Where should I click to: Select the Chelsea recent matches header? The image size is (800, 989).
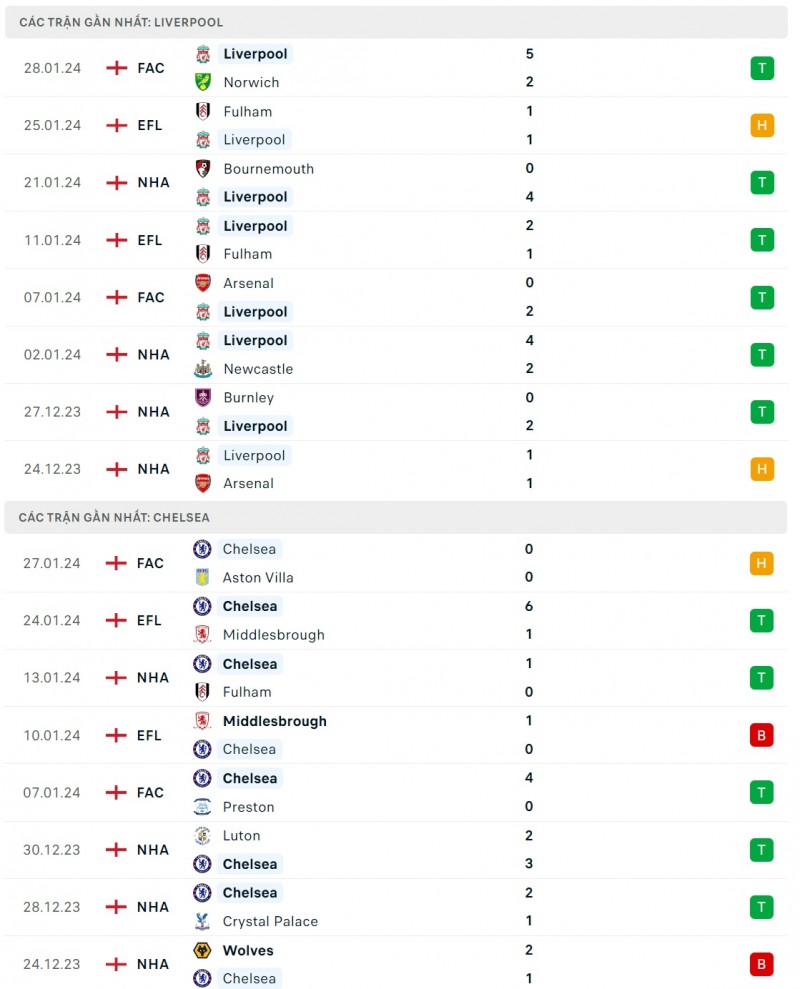[x=114, y=518]
